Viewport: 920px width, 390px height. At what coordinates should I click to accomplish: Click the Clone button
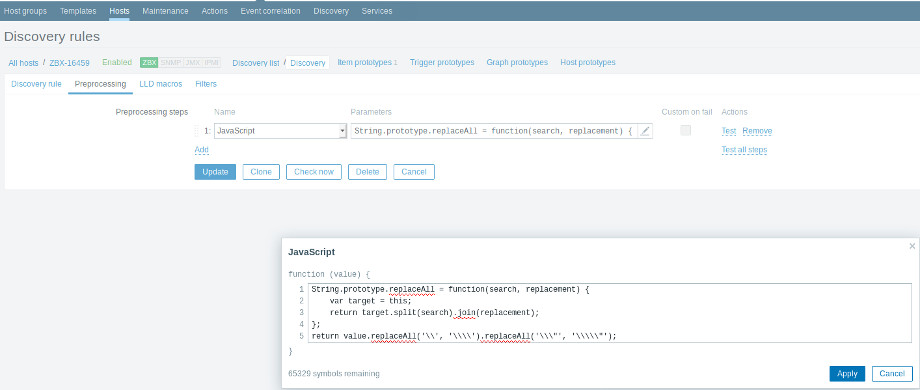click(x=261, y=172)
